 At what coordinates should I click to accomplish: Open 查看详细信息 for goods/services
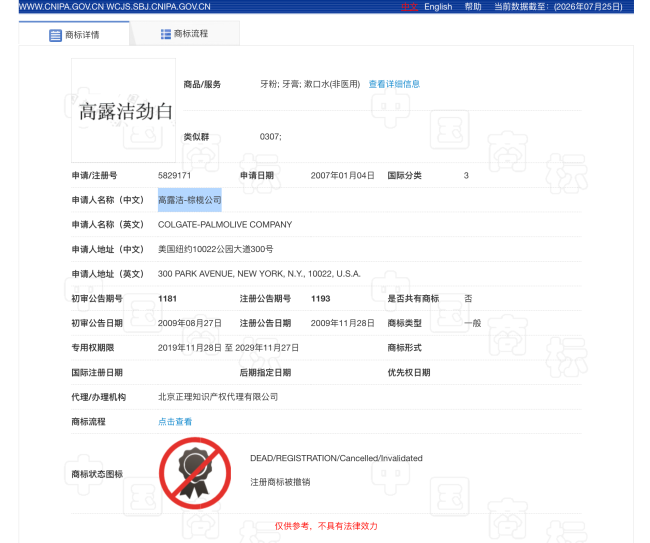pyautogui.click(x=394, y=84)
